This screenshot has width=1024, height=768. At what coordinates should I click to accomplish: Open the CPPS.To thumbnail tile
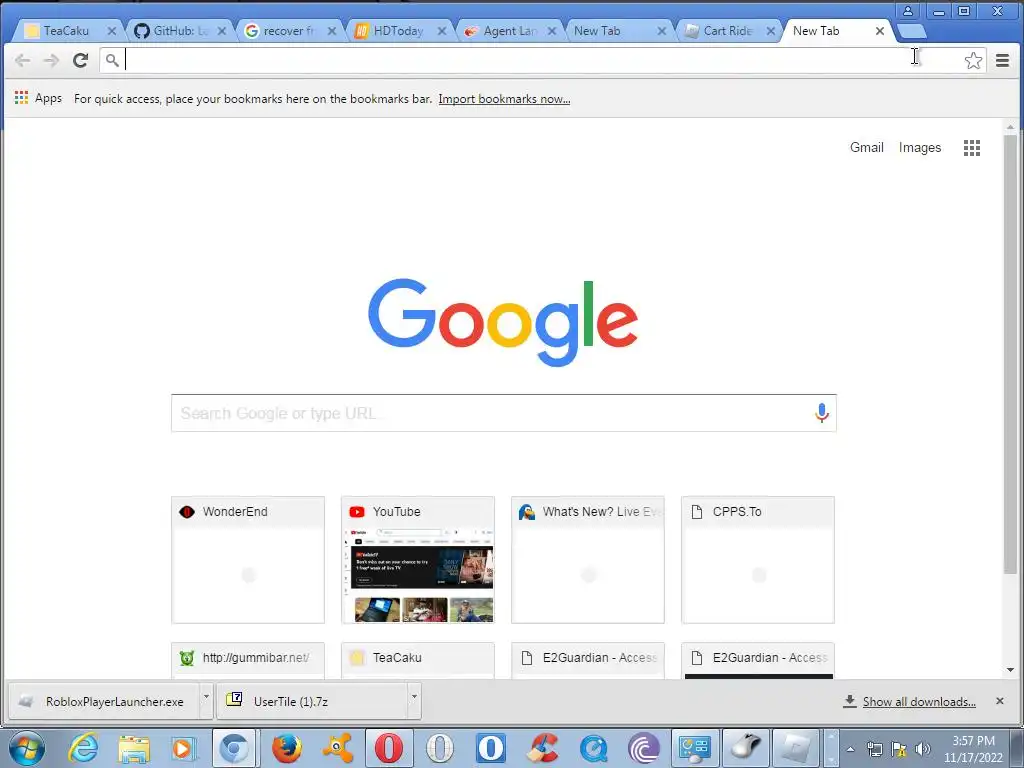[x=758, y=560]
